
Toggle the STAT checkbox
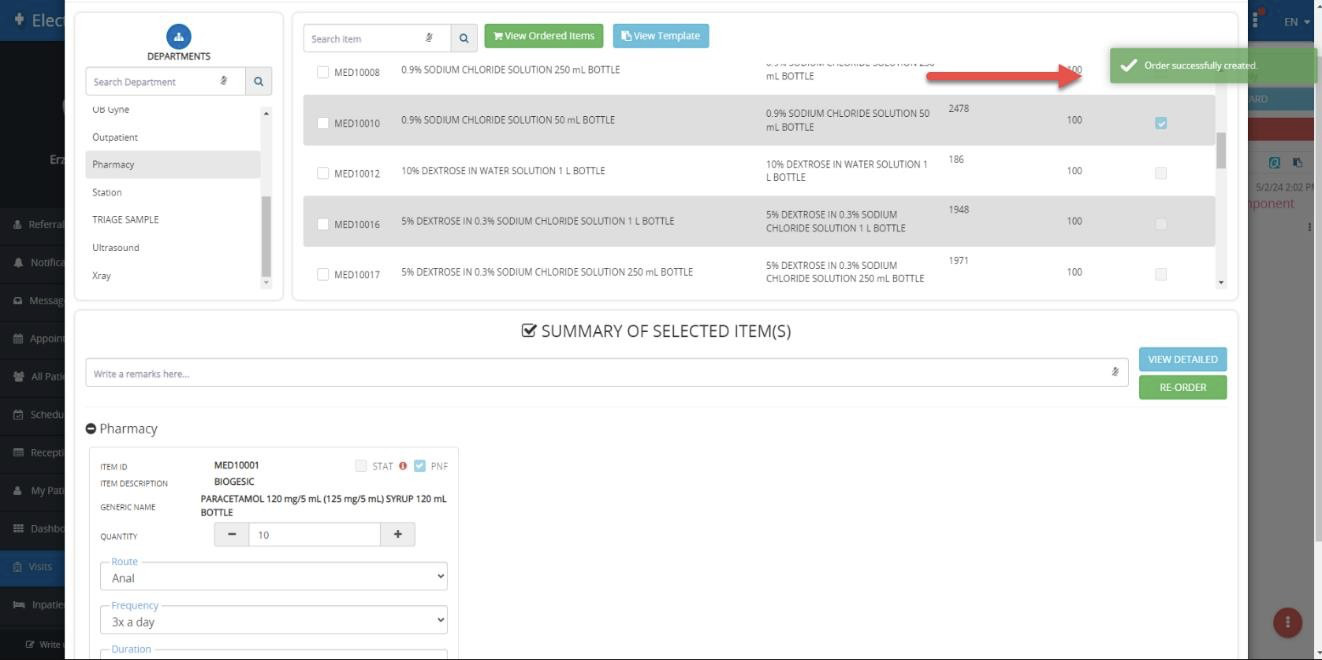coord(361,466)
